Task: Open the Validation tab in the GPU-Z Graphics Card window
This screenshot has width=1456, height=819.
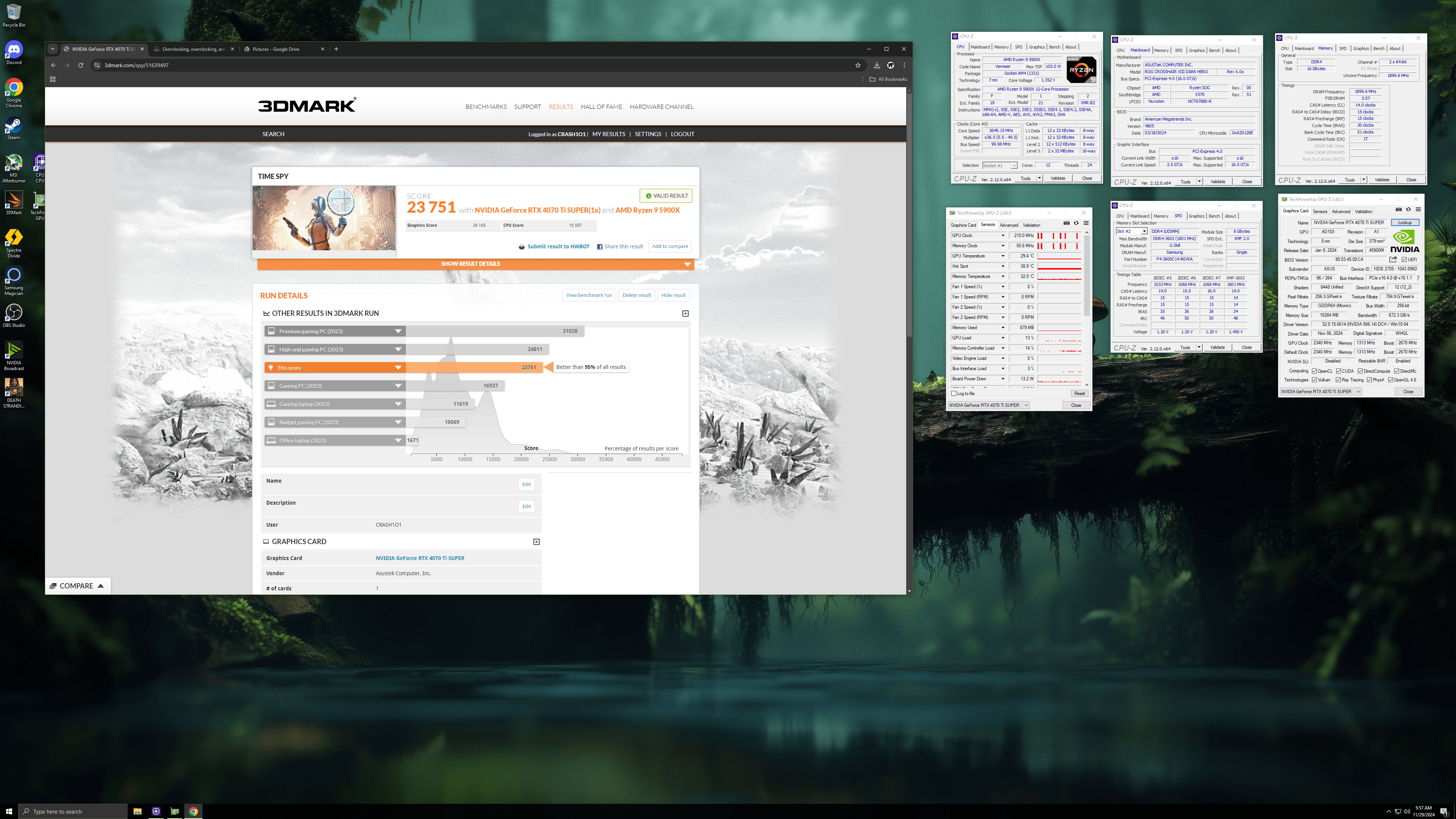Action: click(x=1363, y=212)
